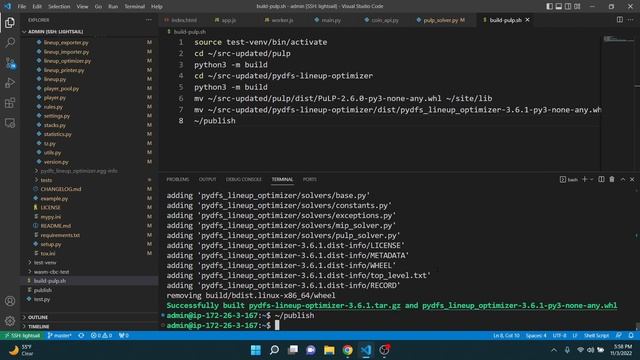Click the VS Code logo in title bar
Viewport: 640px width, 360px height.
pos(7,6)
